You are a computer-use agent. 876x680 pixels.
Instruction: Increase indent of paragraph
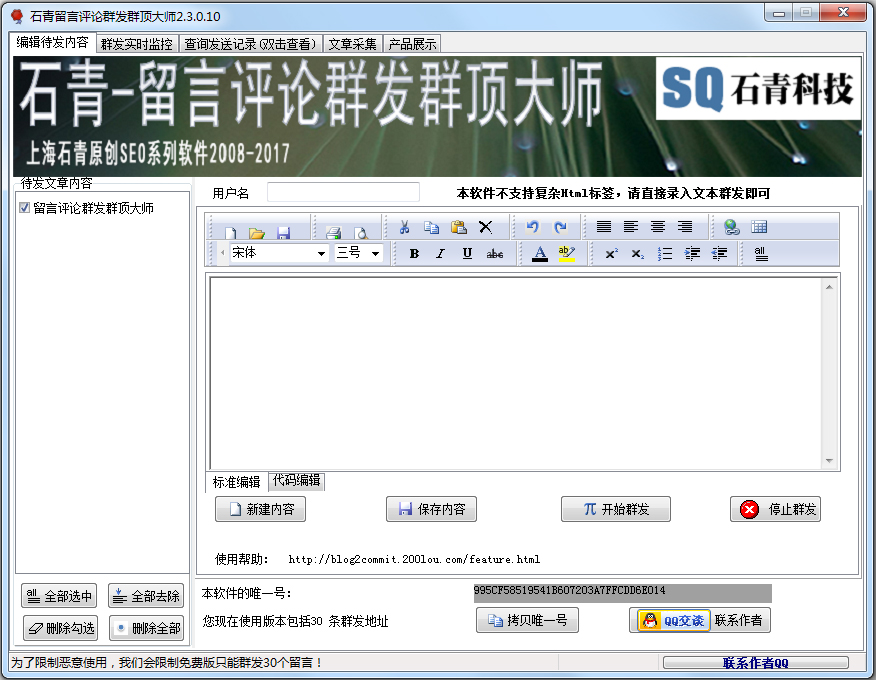(x=692, y=254)
